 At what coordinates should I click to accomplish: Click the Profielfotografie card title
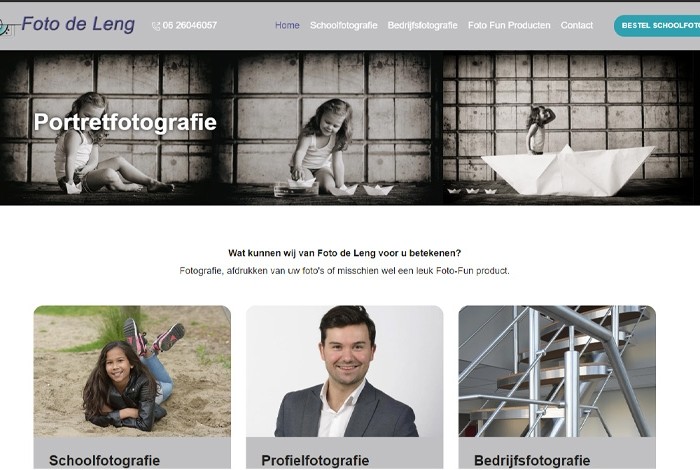pos(315,460)
